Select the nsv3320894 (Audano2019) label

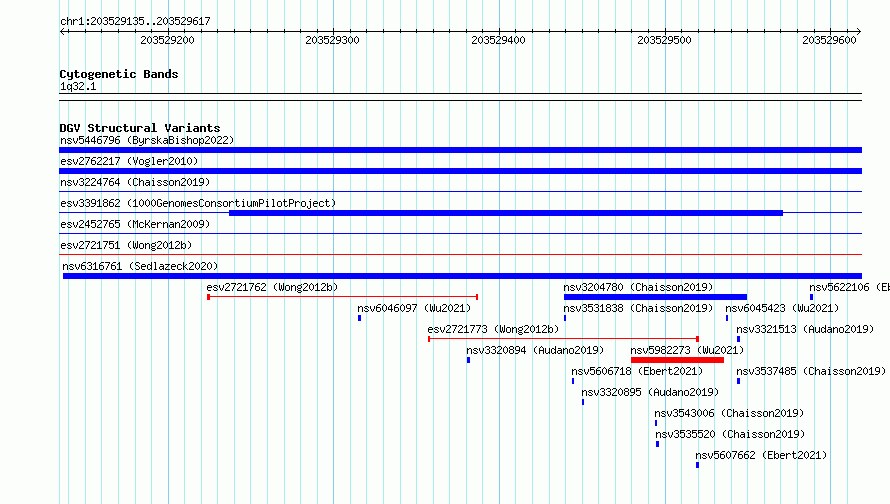pos(535,350)
